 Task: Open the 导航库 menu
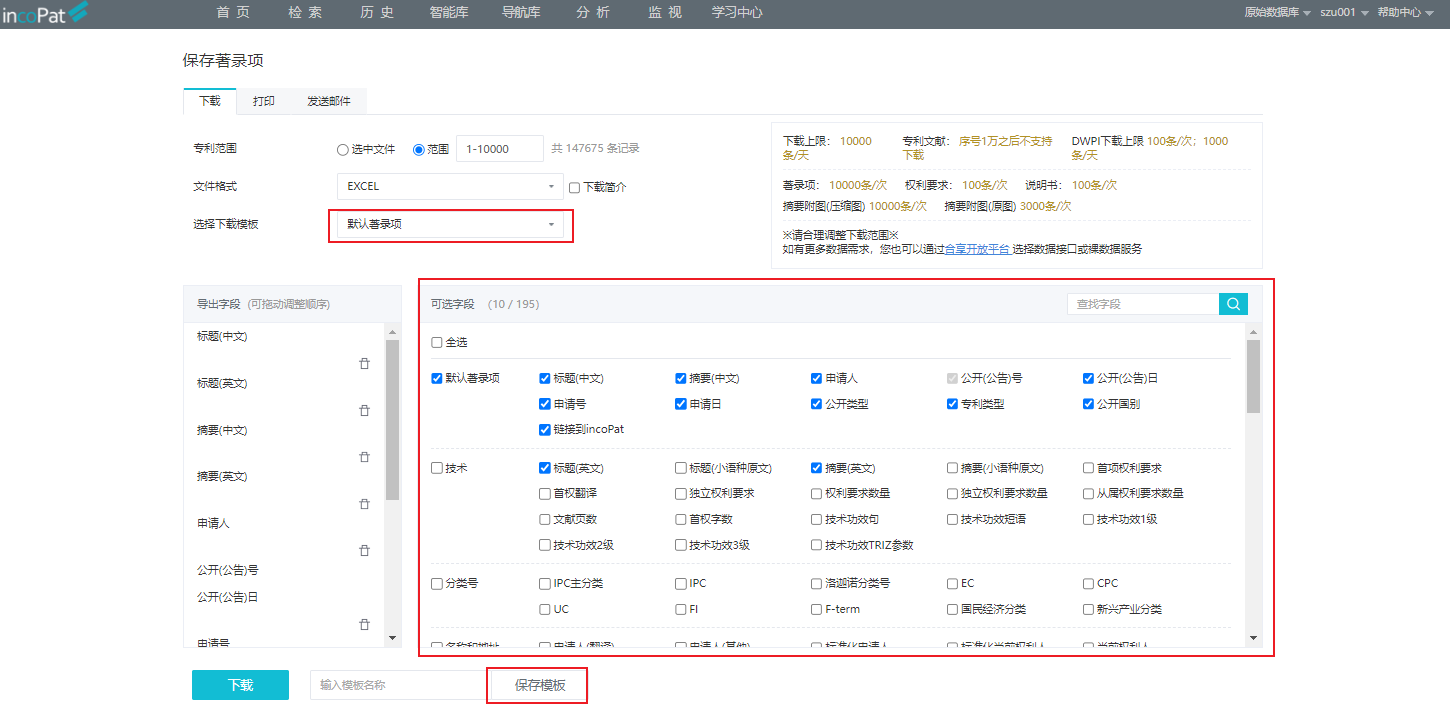(x=521, y=13)
